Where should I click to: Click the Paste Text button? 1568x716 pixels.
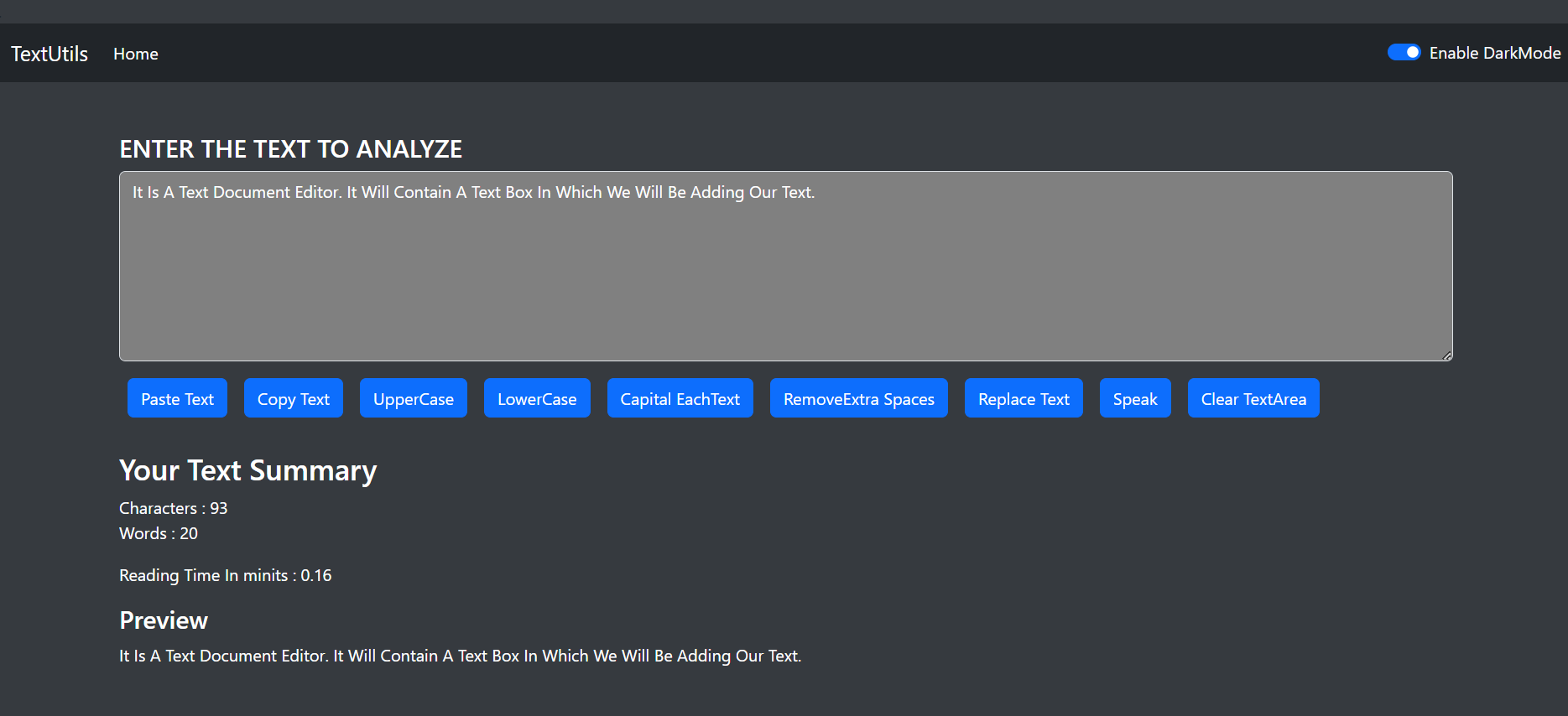(177, 398)
